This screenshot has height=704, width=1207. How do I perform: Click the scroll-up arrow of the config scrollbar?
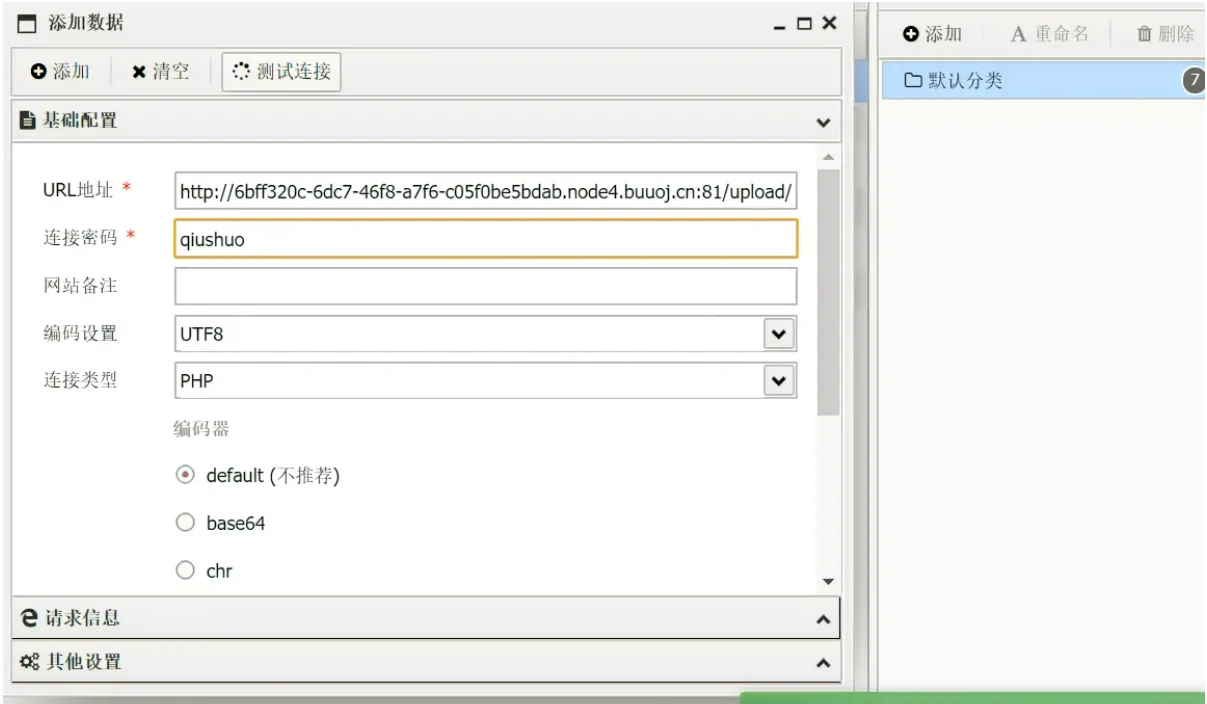(x=827, y=158)
